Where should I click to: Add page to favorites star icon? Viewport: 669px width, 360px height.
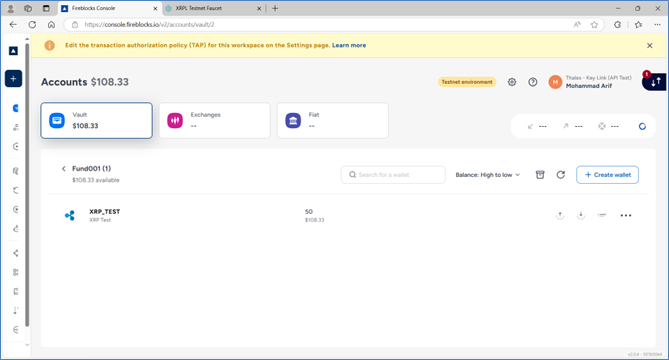coord(594,25)
